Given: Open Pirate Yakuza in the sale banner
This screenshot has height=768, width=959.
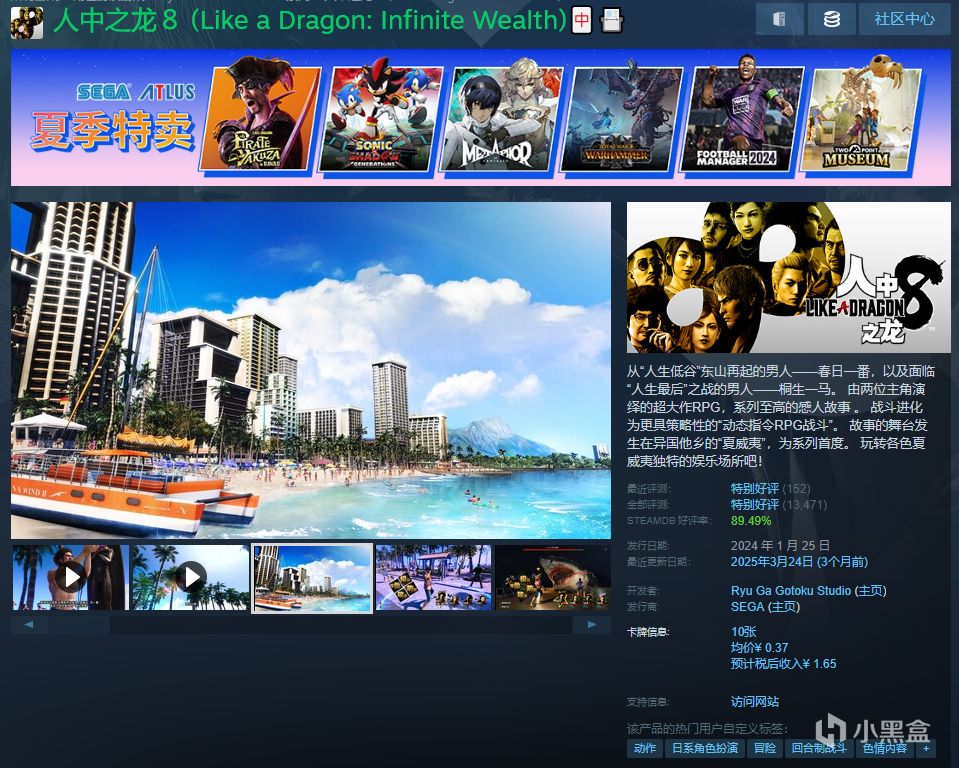Looking at the screenshot, I should [x=261, y=117].
